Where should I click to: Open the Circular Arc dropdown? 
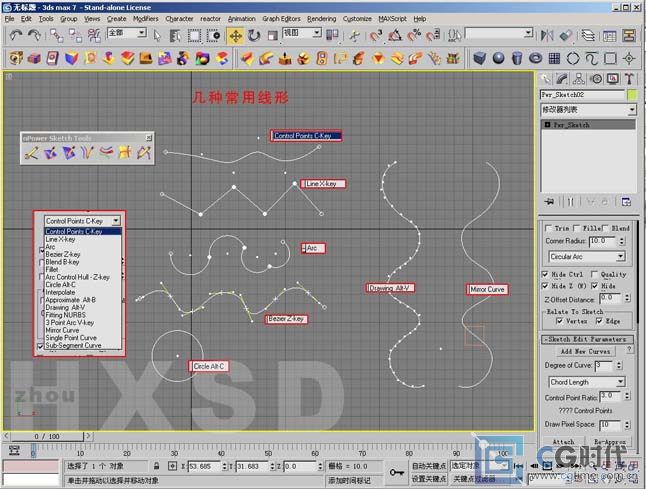click(x=620, y=257)
